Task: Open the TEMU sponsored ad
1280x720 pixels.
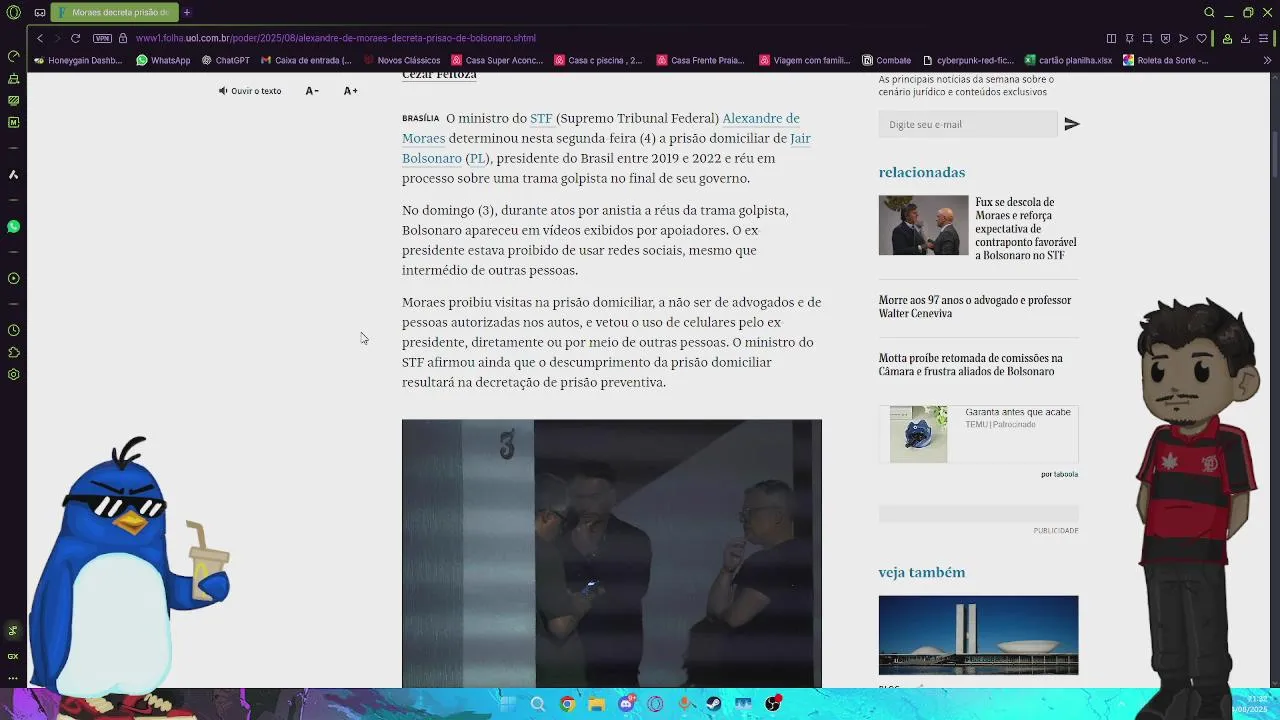Action: [x=978, y=434]
